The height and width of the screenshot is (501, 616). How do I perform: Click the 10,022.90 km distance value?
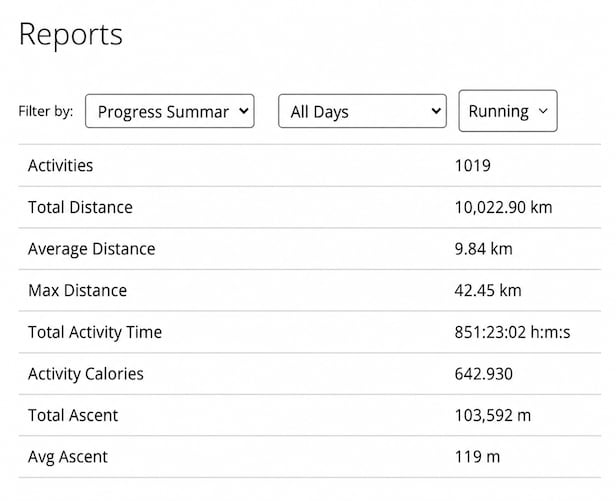503,207
